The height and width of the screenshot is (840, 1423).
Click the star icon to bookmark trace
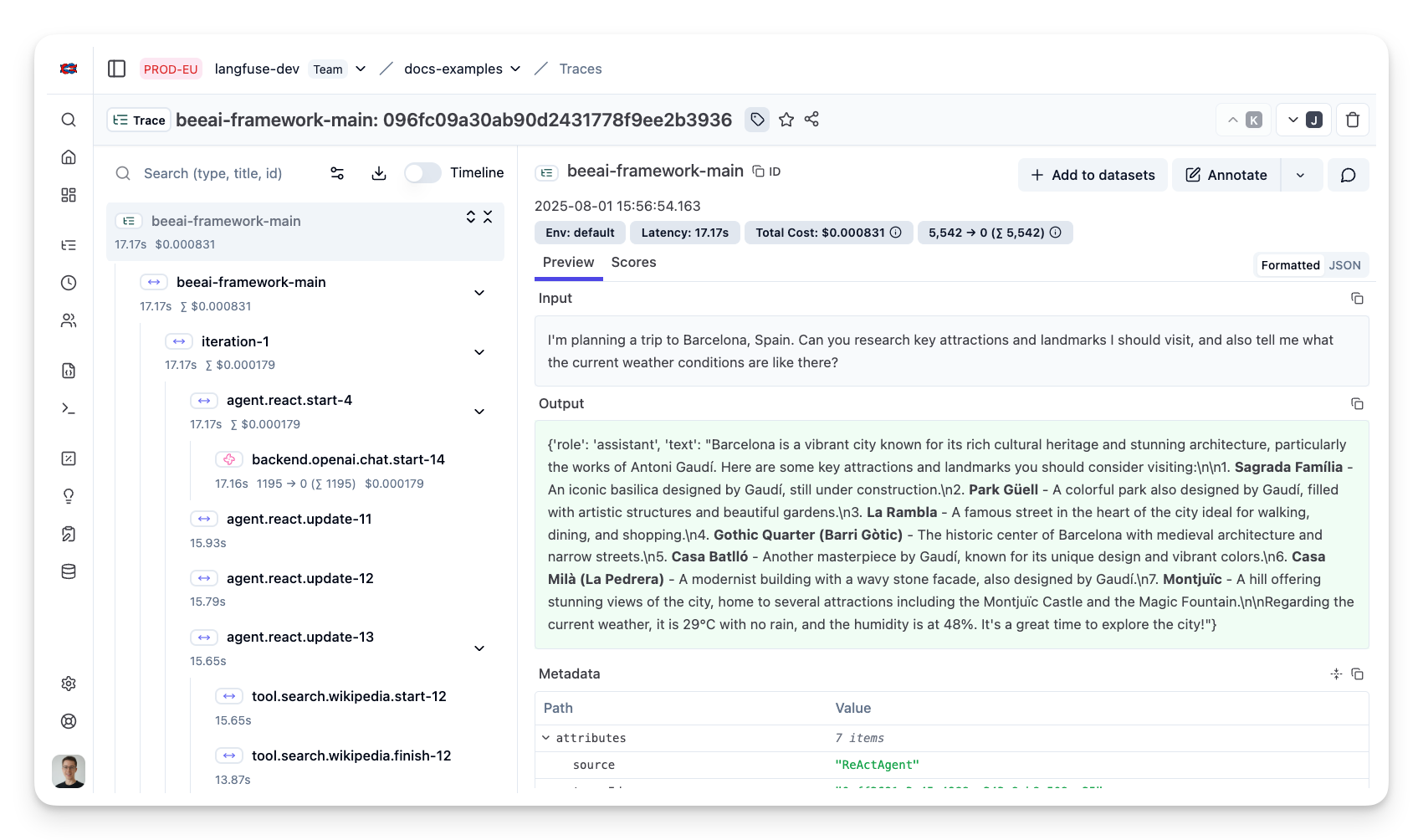click(x=786, y=120)
